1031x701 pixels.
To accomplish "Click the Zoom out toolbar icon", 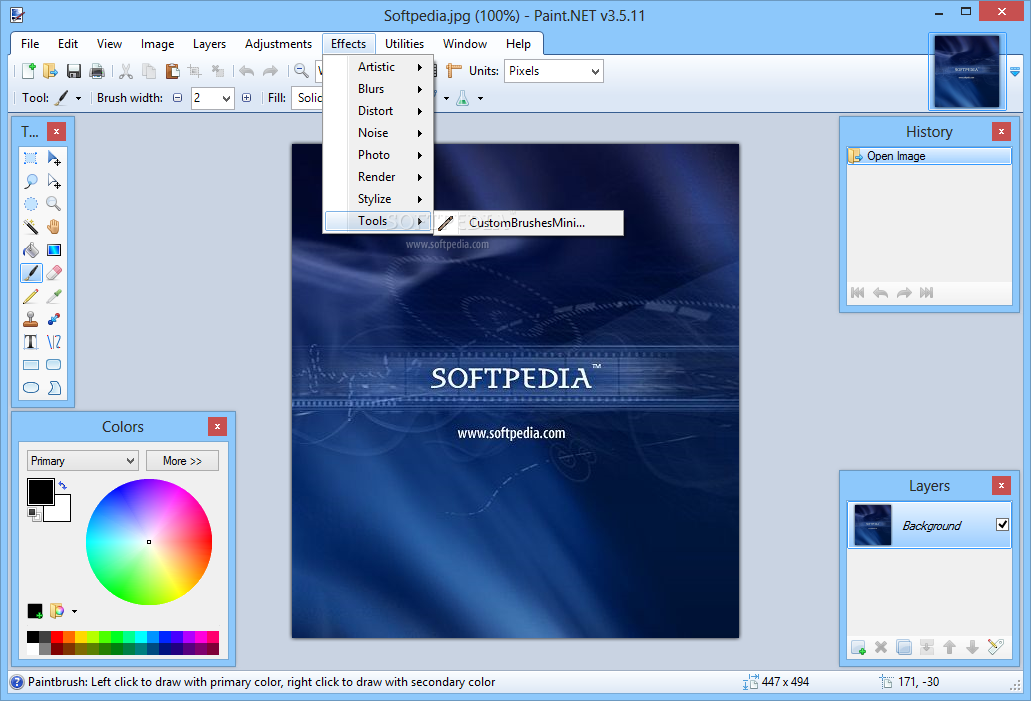I will 301,71.
